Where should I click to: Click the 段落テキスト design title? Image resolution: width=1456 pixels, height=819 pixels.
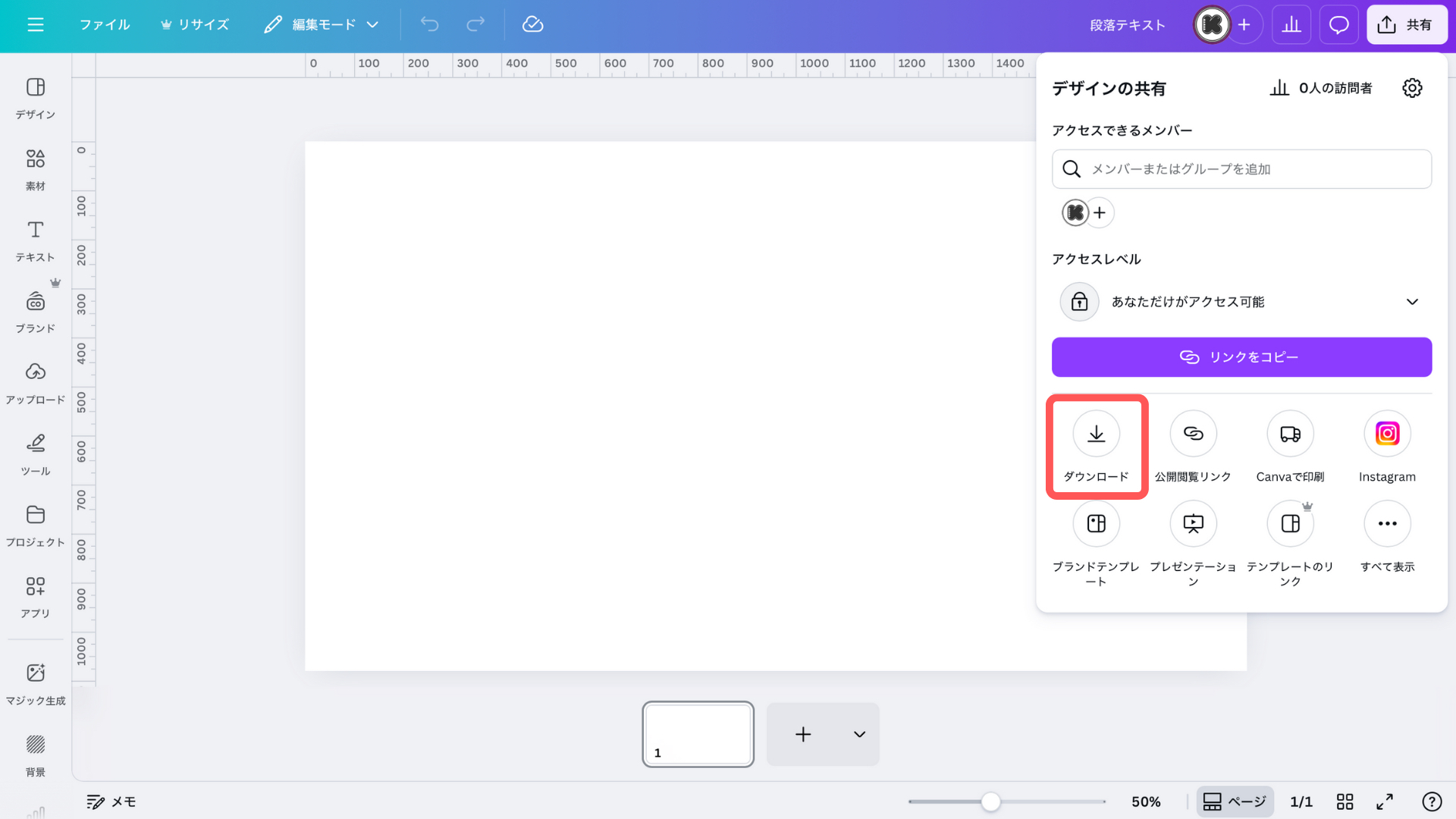pyautogui.click(x=1128, y=25)
